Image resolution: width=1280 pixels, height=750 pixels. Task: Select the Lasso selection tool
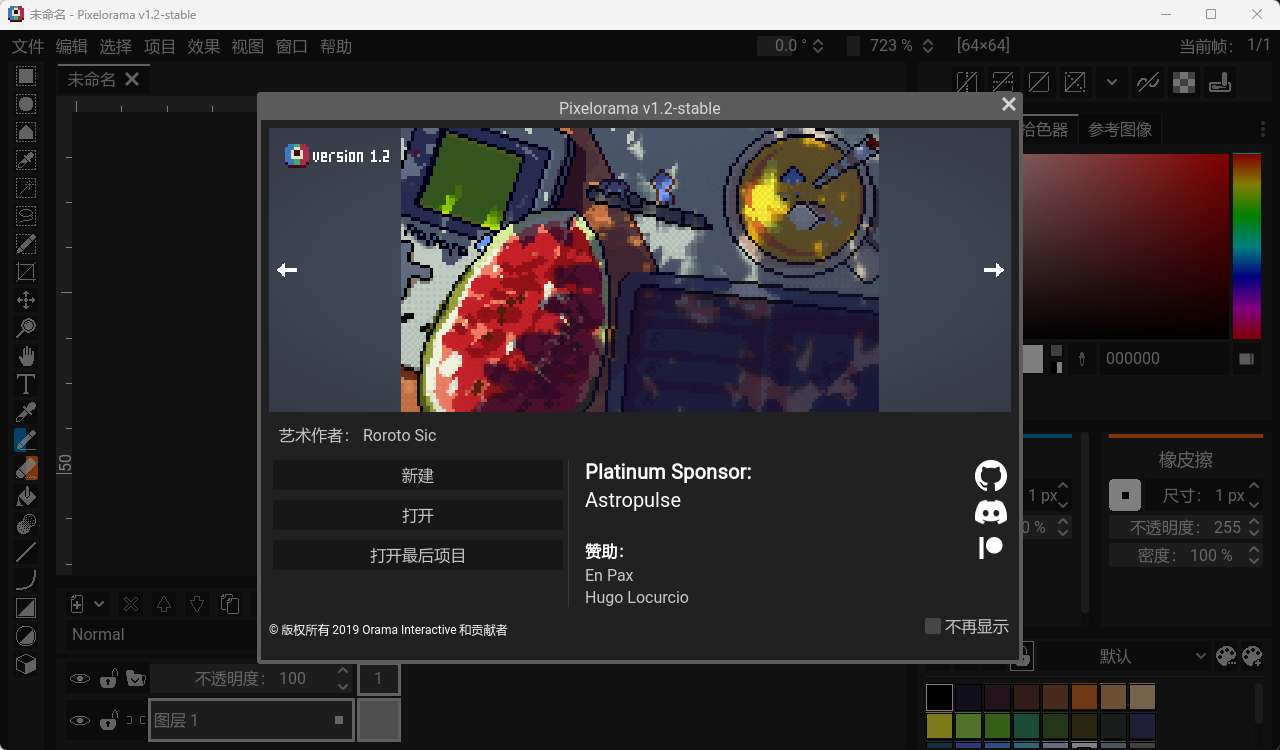(x=26, y=217)
